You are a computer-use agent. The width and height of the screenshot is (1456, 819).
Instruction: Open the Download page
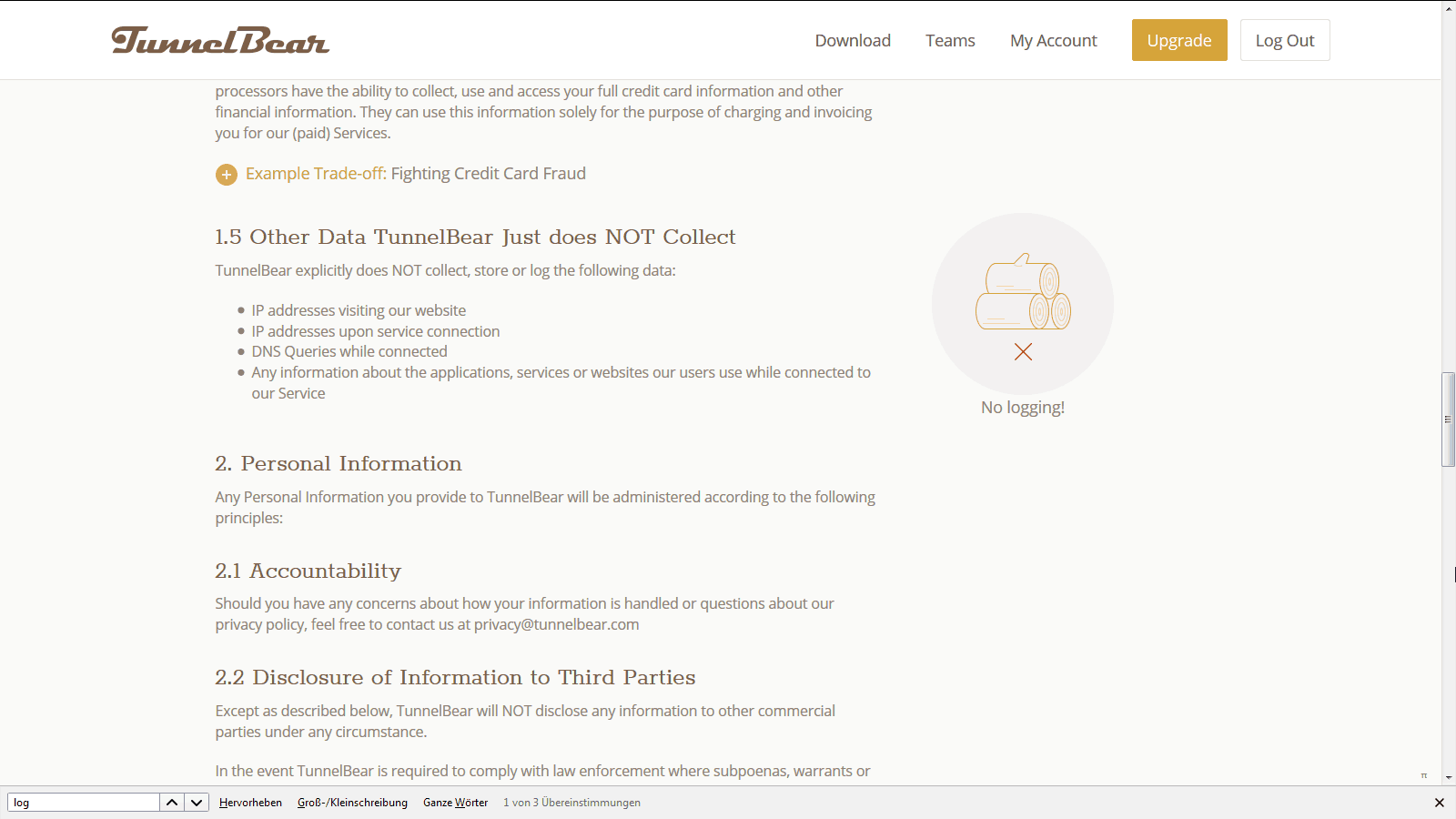853,41
